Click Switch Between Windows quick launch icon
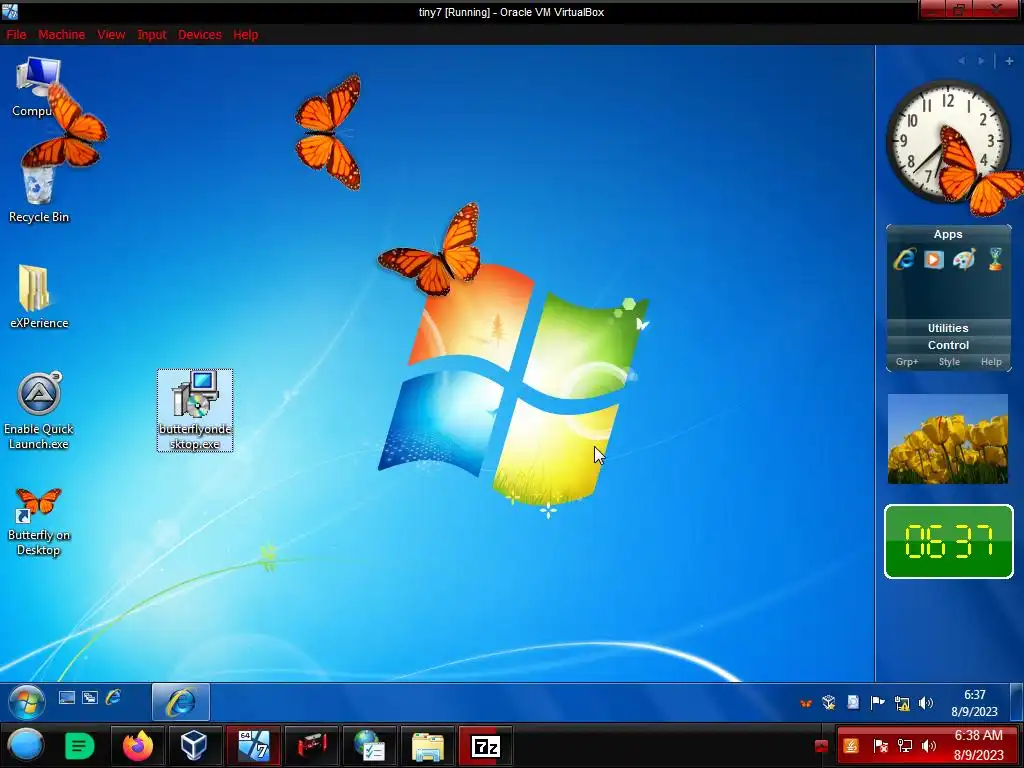 point(89,697)
